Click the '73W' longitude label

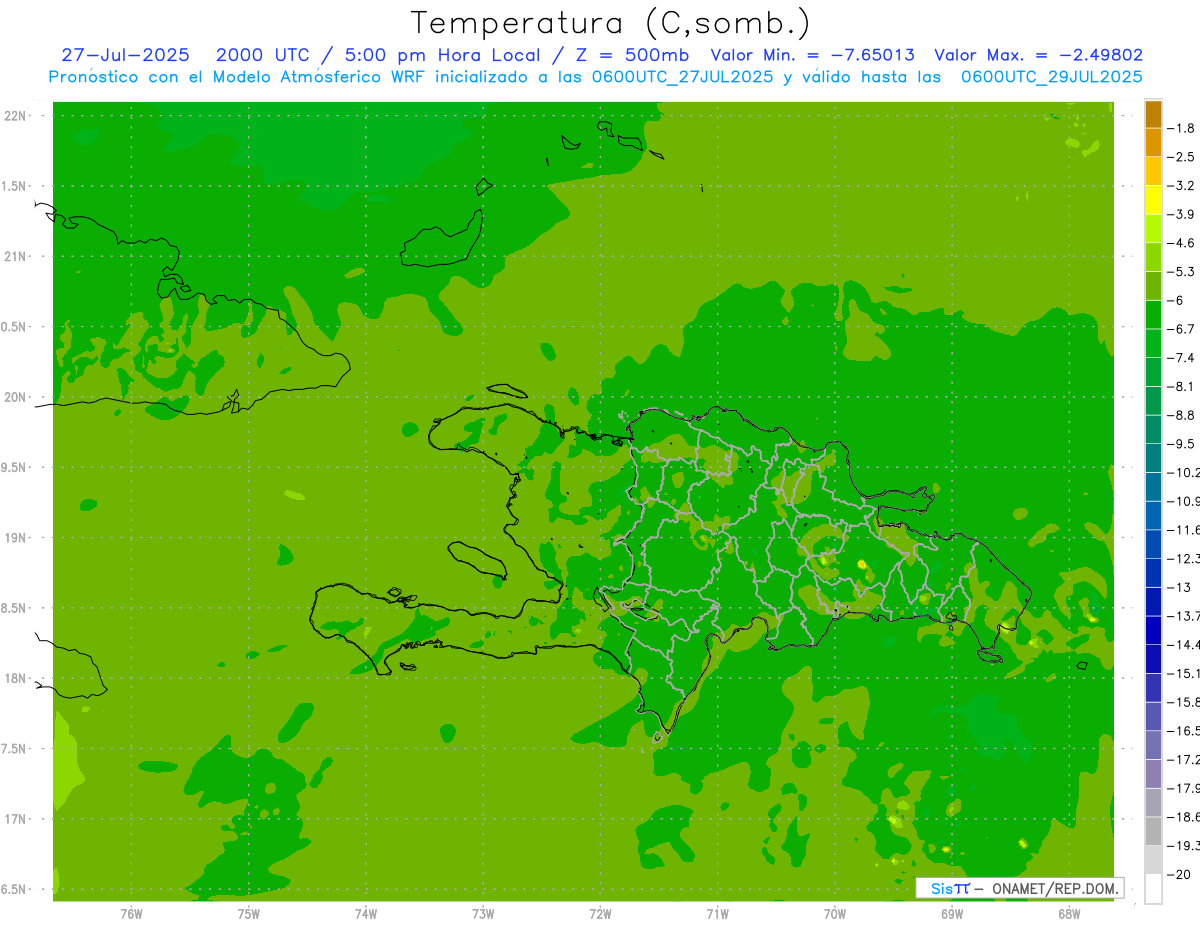pyautogui.click(x=483, y=913)
